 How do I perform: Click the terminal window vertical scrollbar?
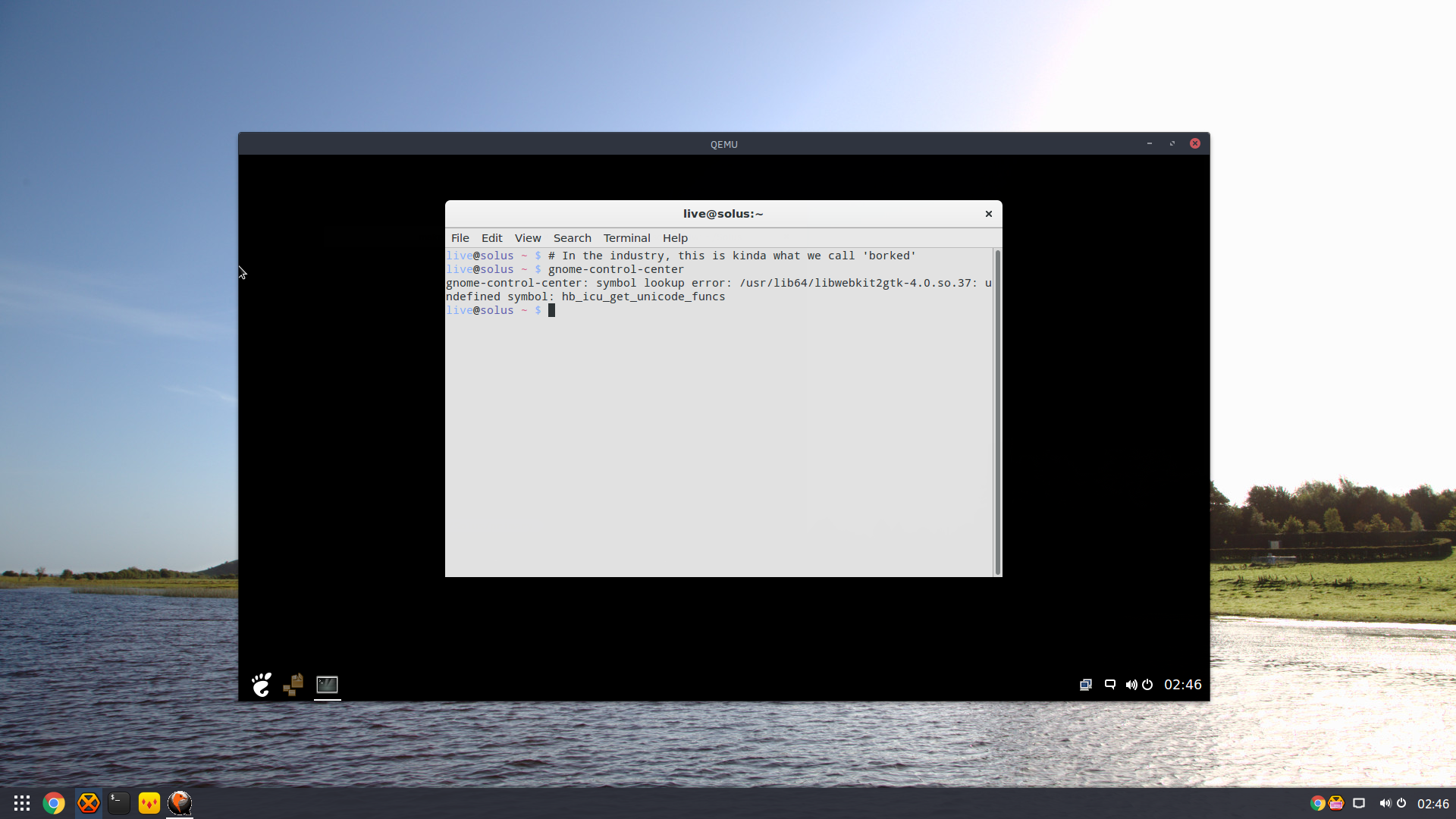pos(997,412)
